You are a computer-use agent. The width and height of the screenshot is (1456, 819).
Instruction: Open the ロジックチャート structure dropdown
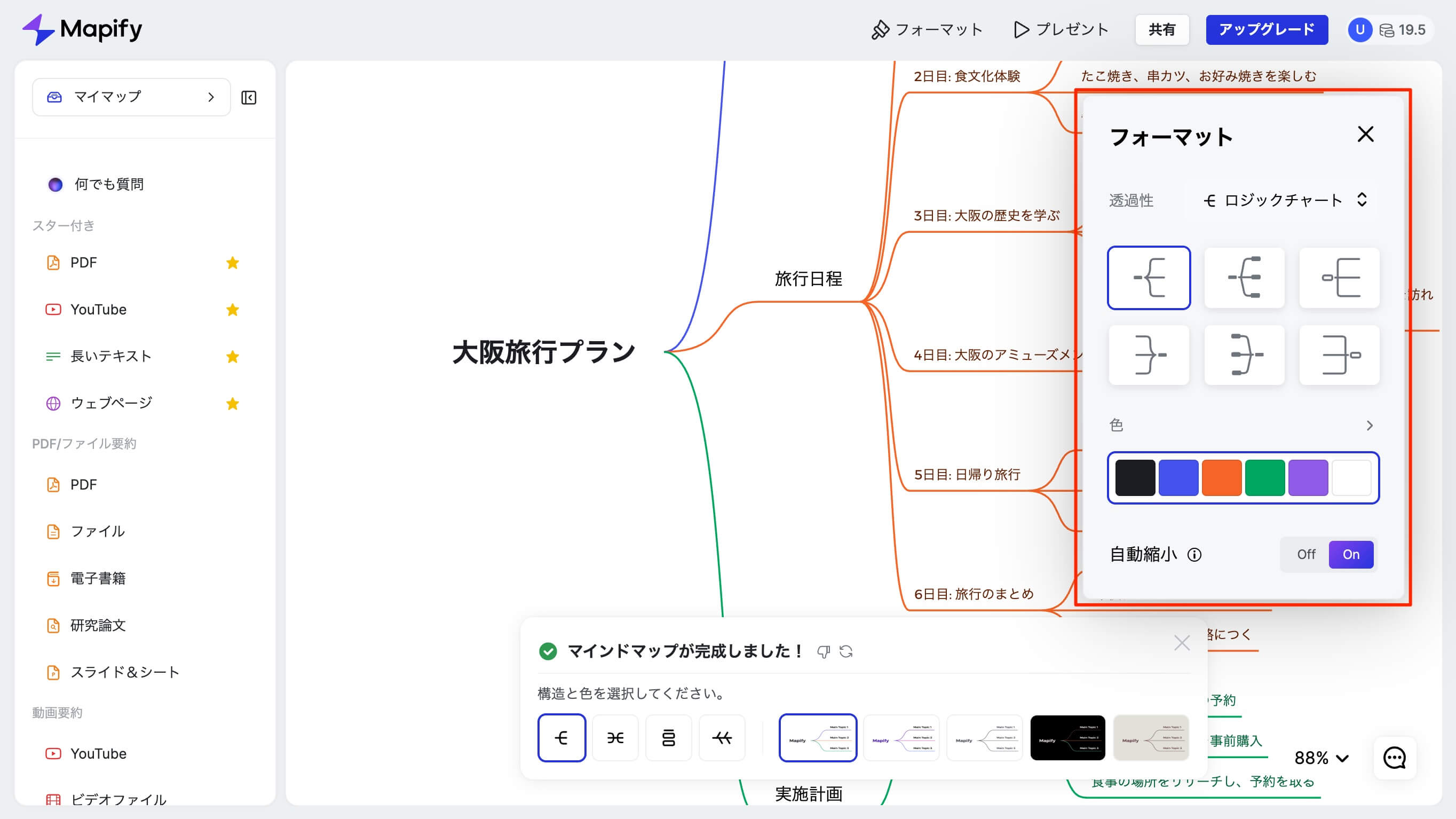[x=1284, y=200]
